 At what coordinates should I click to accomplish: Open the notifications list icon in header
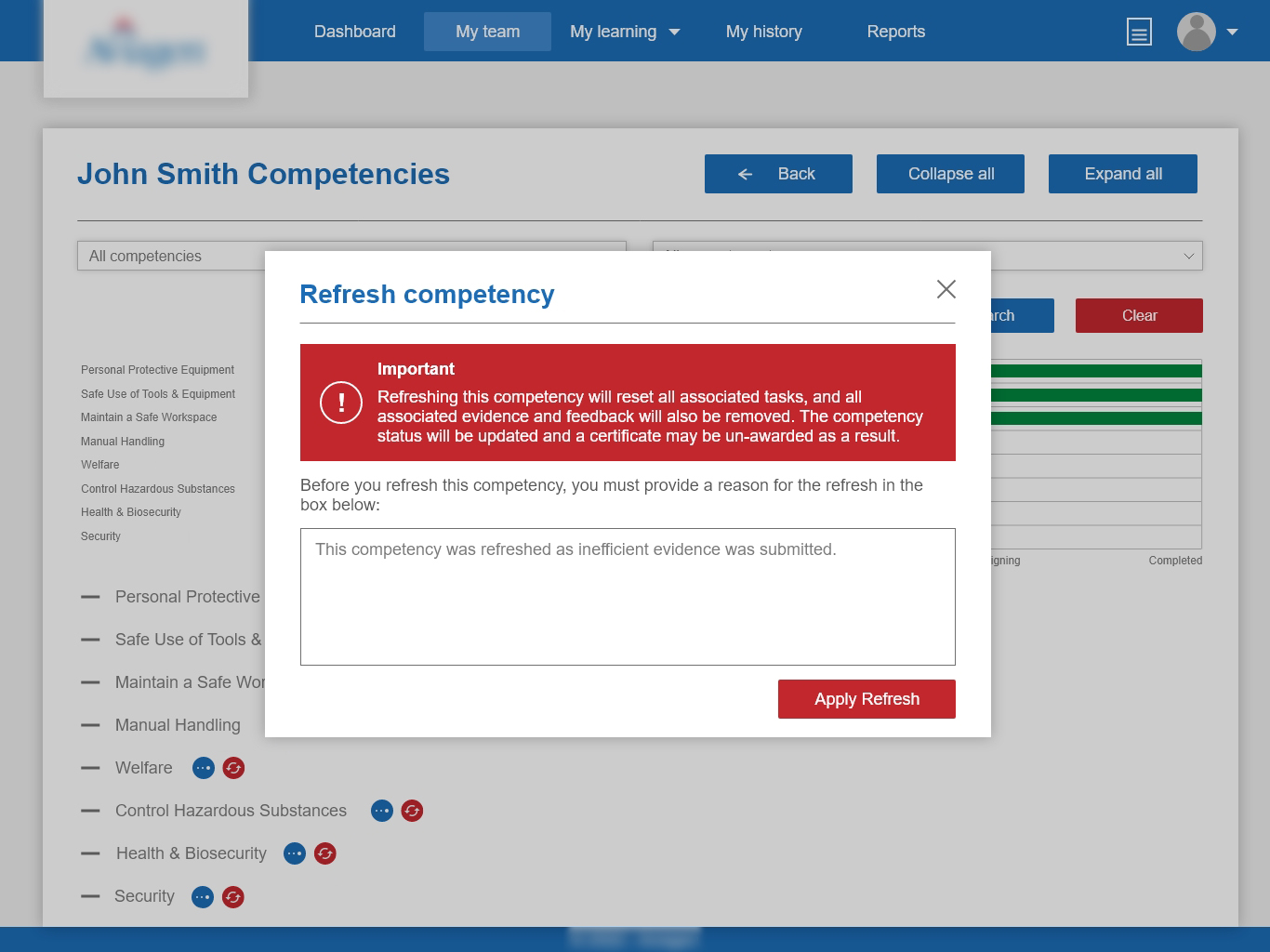[1139, 33]
